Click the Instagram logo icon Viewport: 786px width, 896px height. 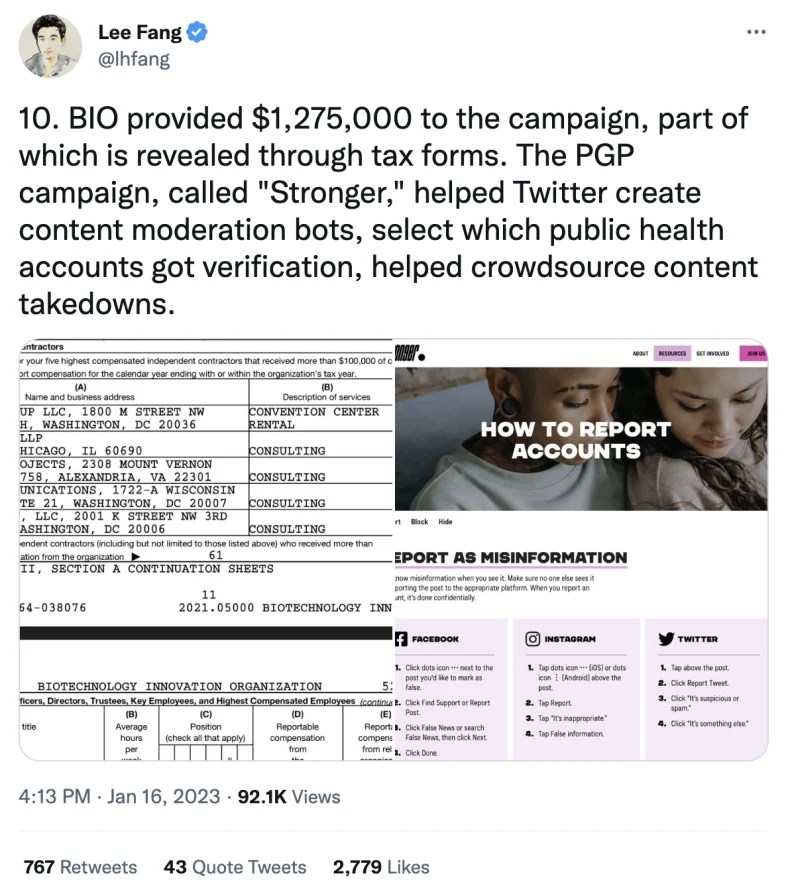pyautogui.click(x=534, y=638)
